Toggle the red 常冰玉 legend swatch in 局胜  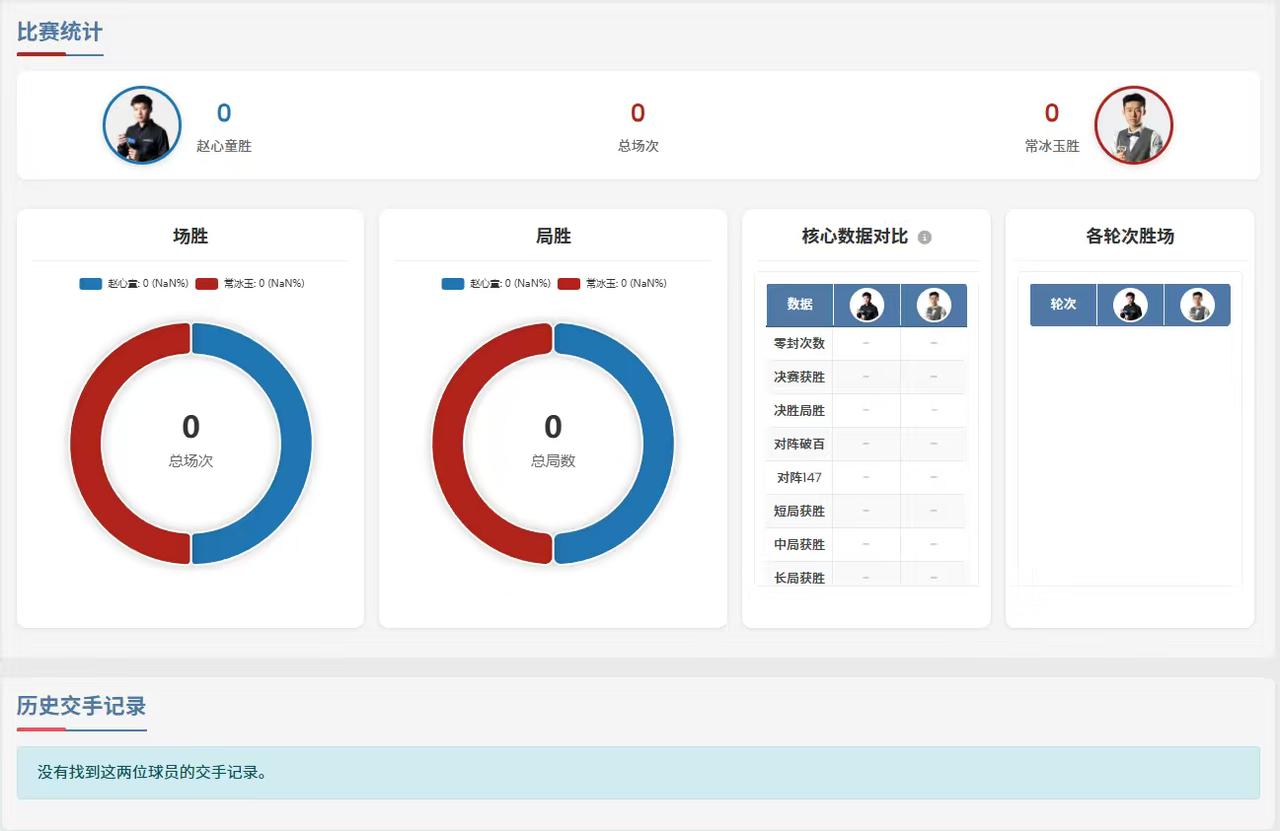pos(569,284)
